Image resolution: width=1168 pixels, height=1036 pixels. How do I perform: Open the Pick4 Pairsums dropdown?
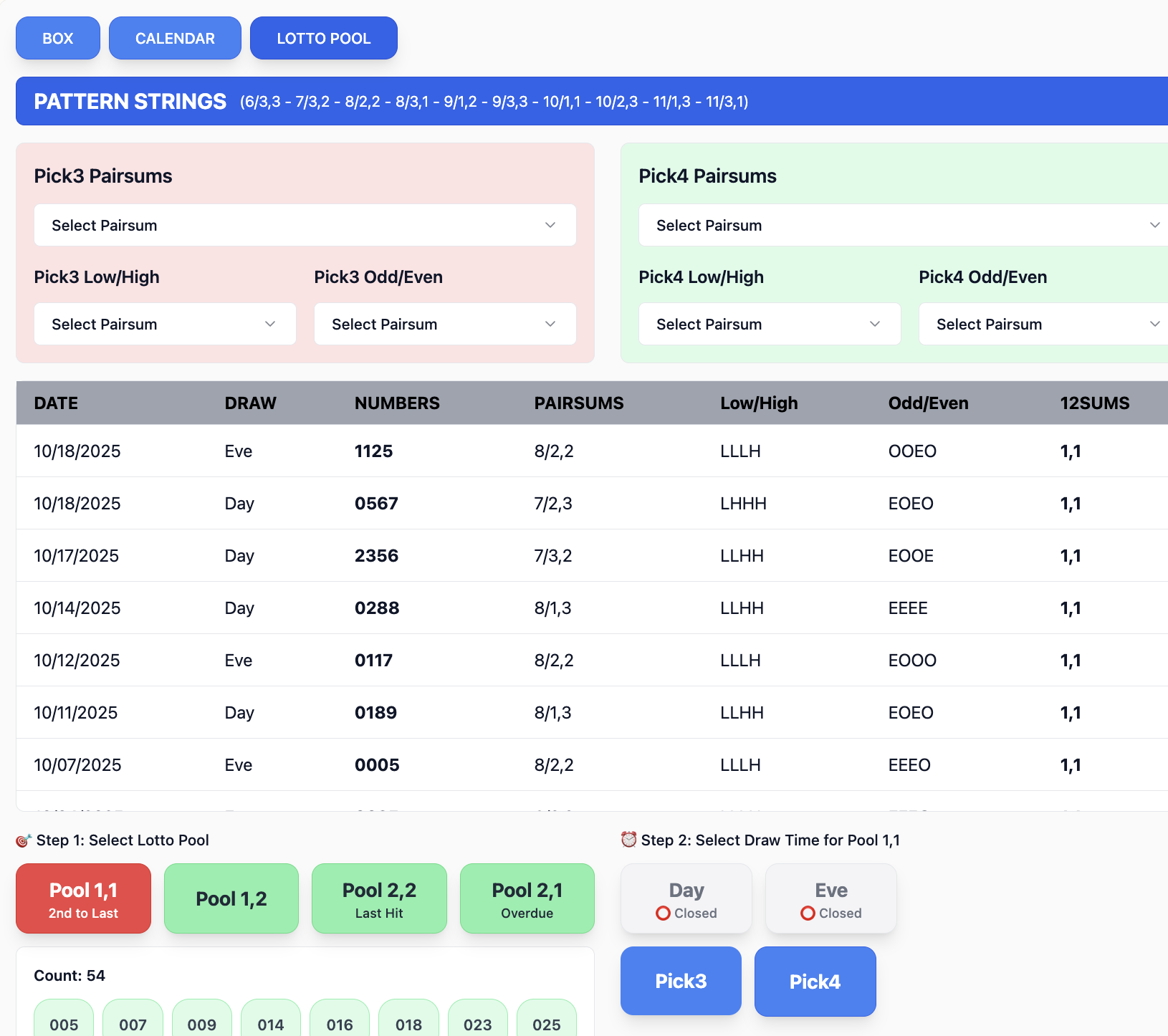[903, 225]
